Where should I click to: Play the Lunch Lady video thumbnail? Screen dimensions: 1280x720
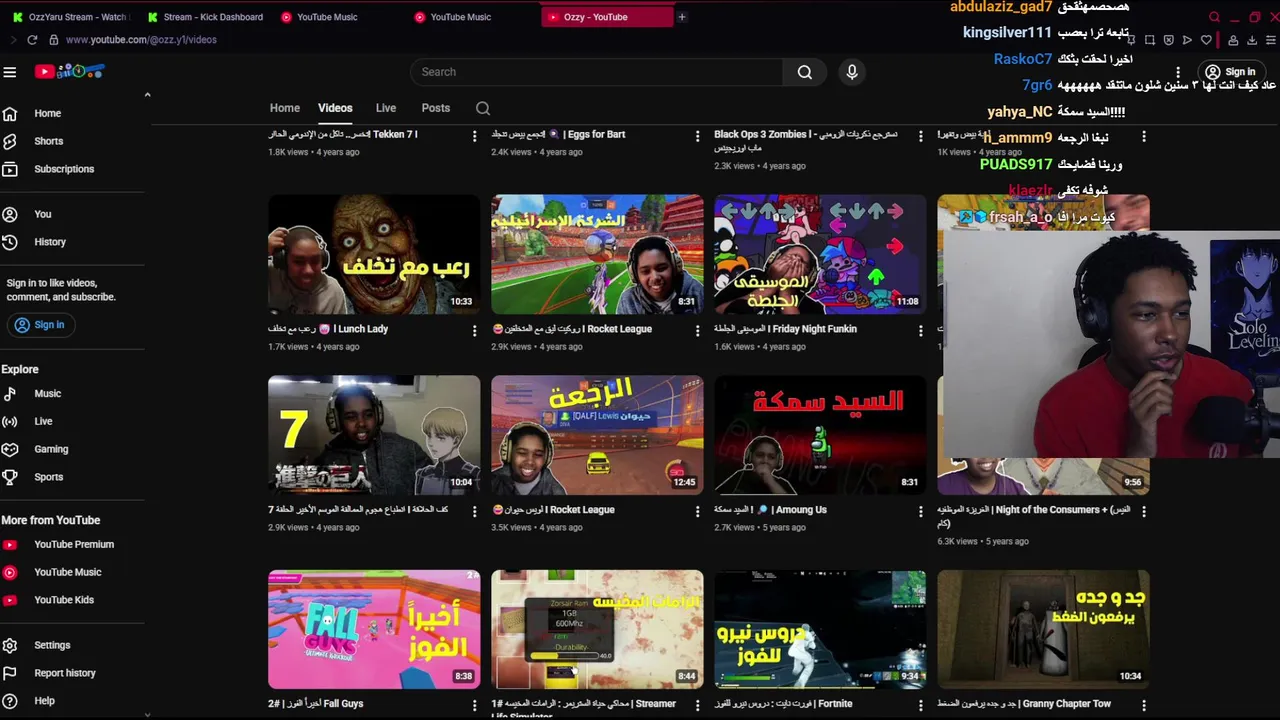(x=374, y=254)
